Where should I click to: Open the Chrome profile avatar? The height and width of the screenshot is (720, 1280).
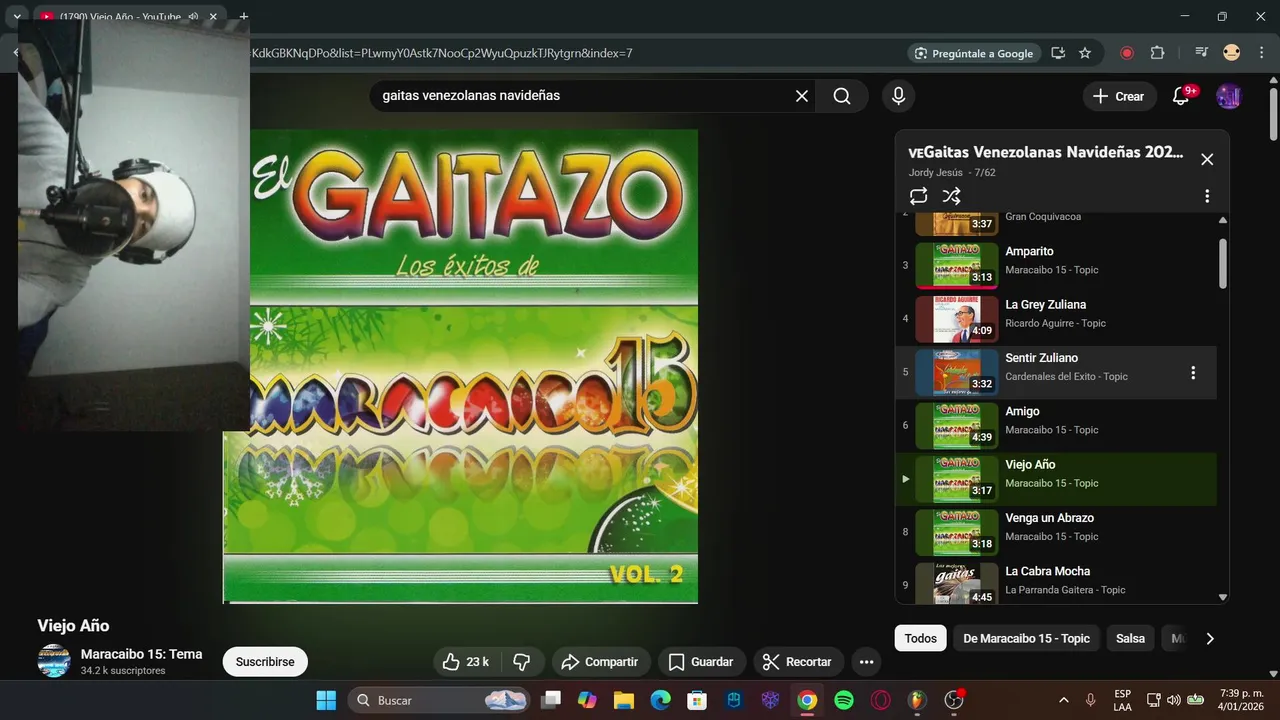[x=1232, y=53]
